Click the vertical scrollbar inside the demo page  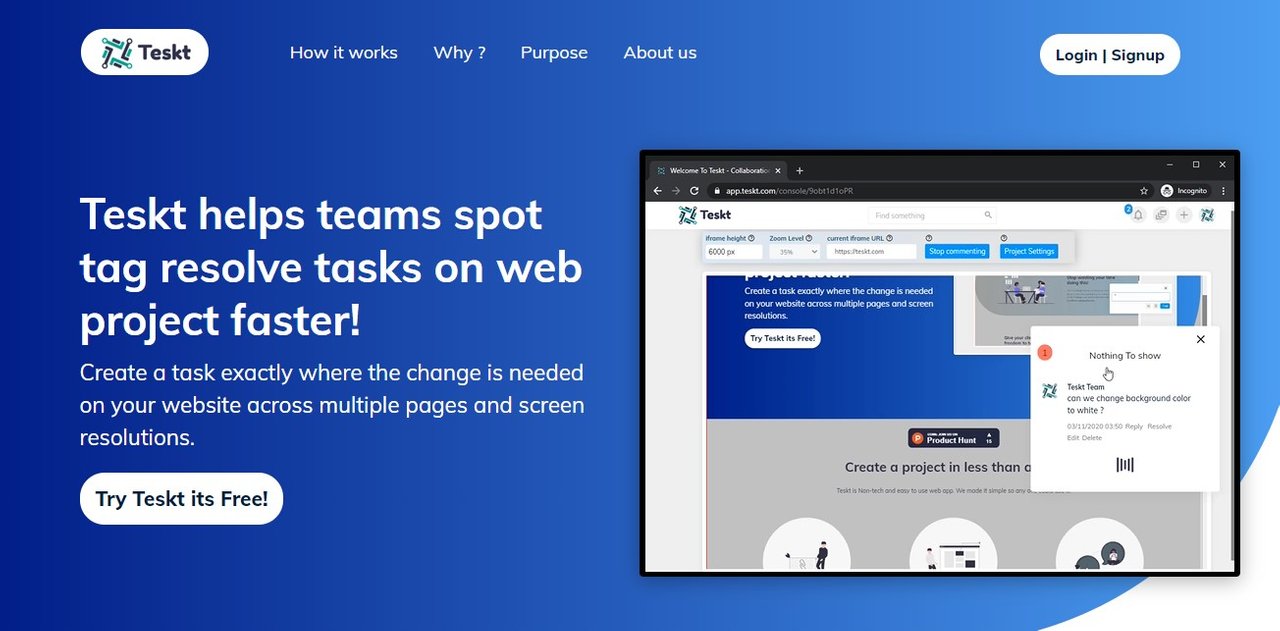click(x=1206, y=310)
